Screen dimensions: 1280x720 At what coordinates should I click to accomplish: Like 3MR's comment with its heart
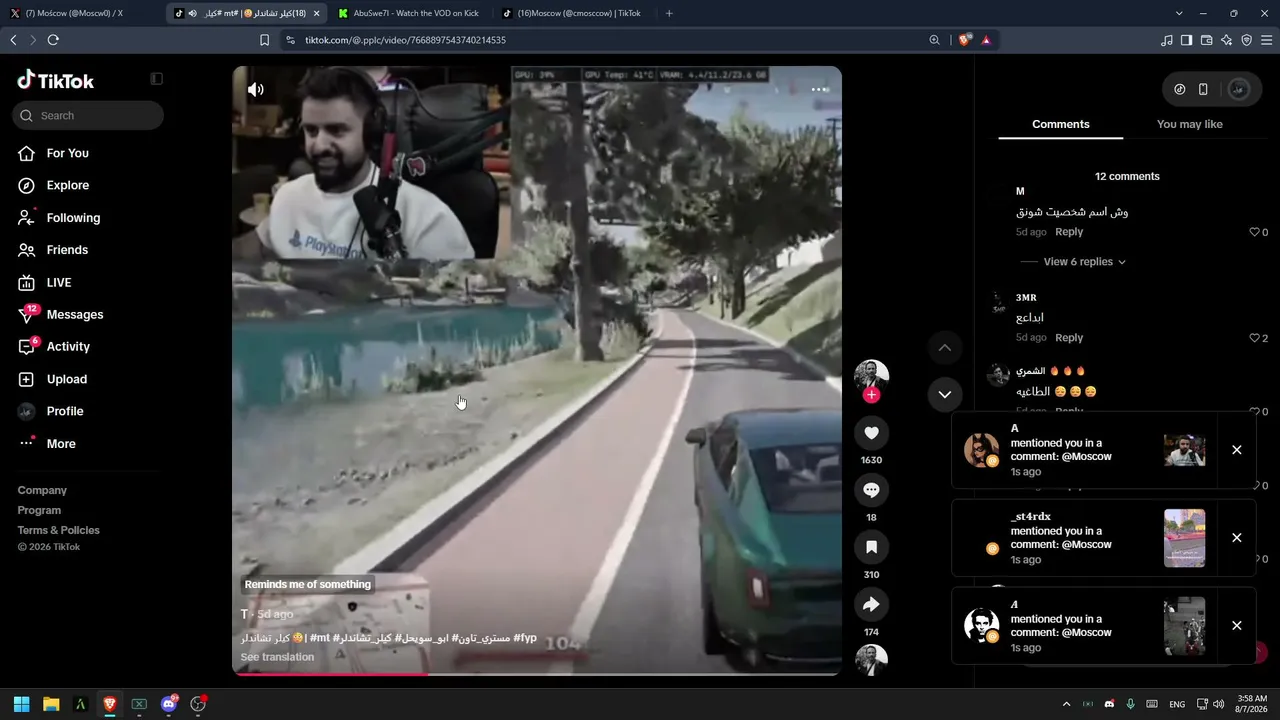[1255, 338]
